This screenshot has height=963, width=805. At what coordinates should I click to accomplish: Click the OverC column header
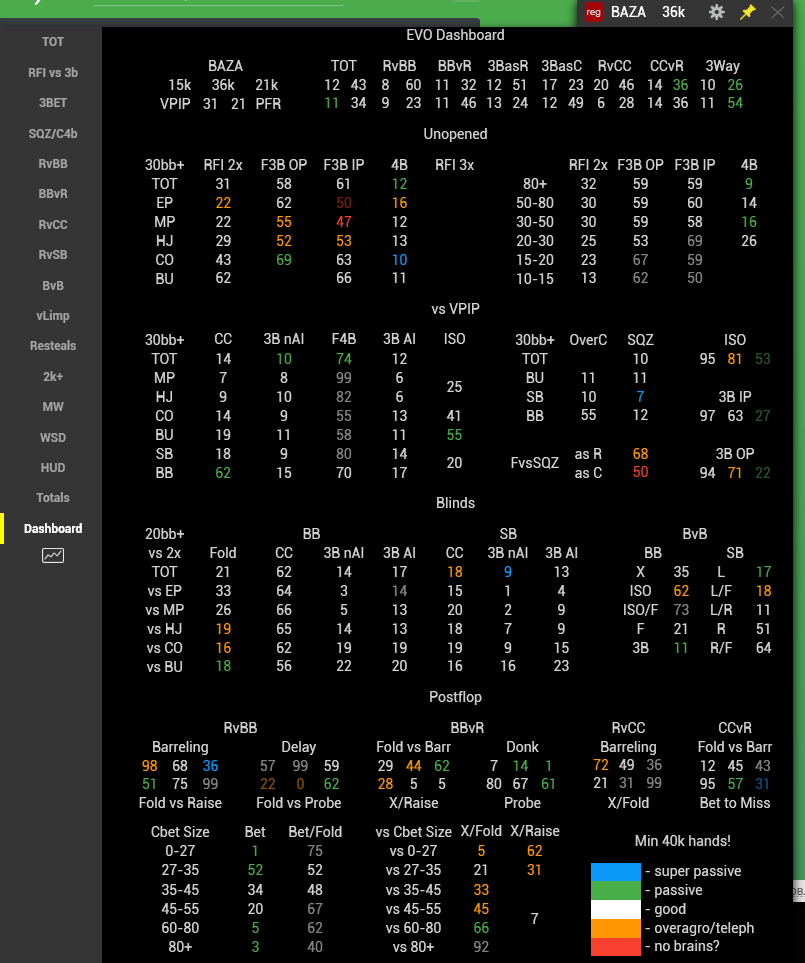[x=588, y=340]
